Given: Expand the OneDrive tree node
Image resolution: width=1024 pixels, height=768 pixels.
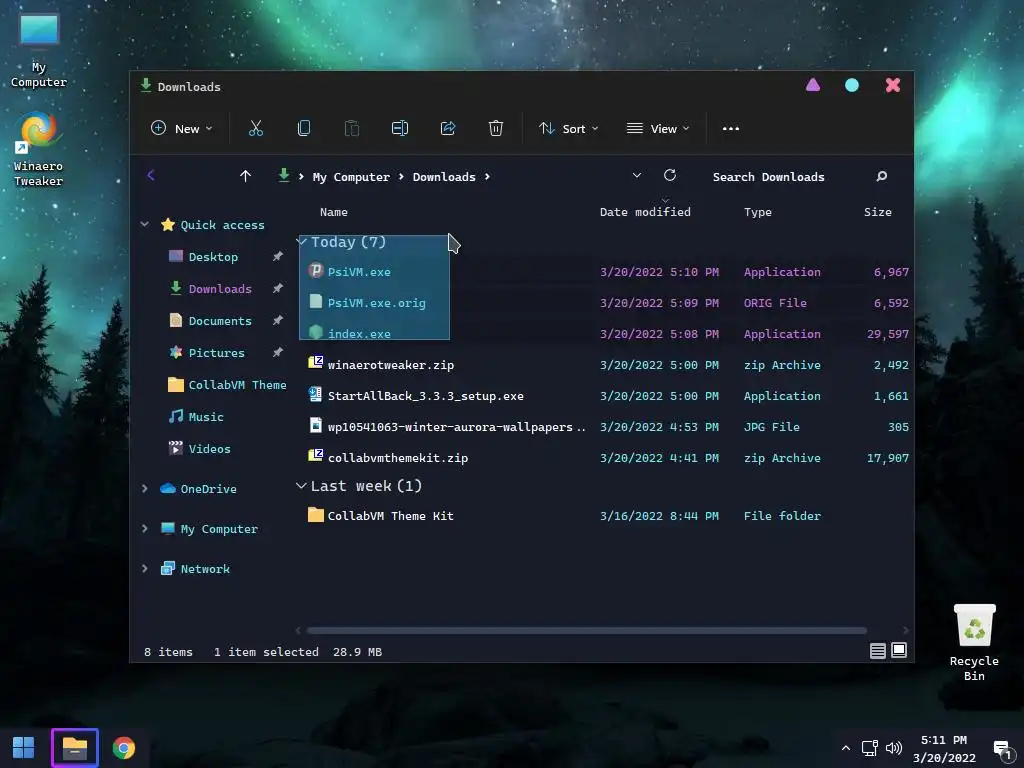Looking at the screenshot, I should [144, 488].
